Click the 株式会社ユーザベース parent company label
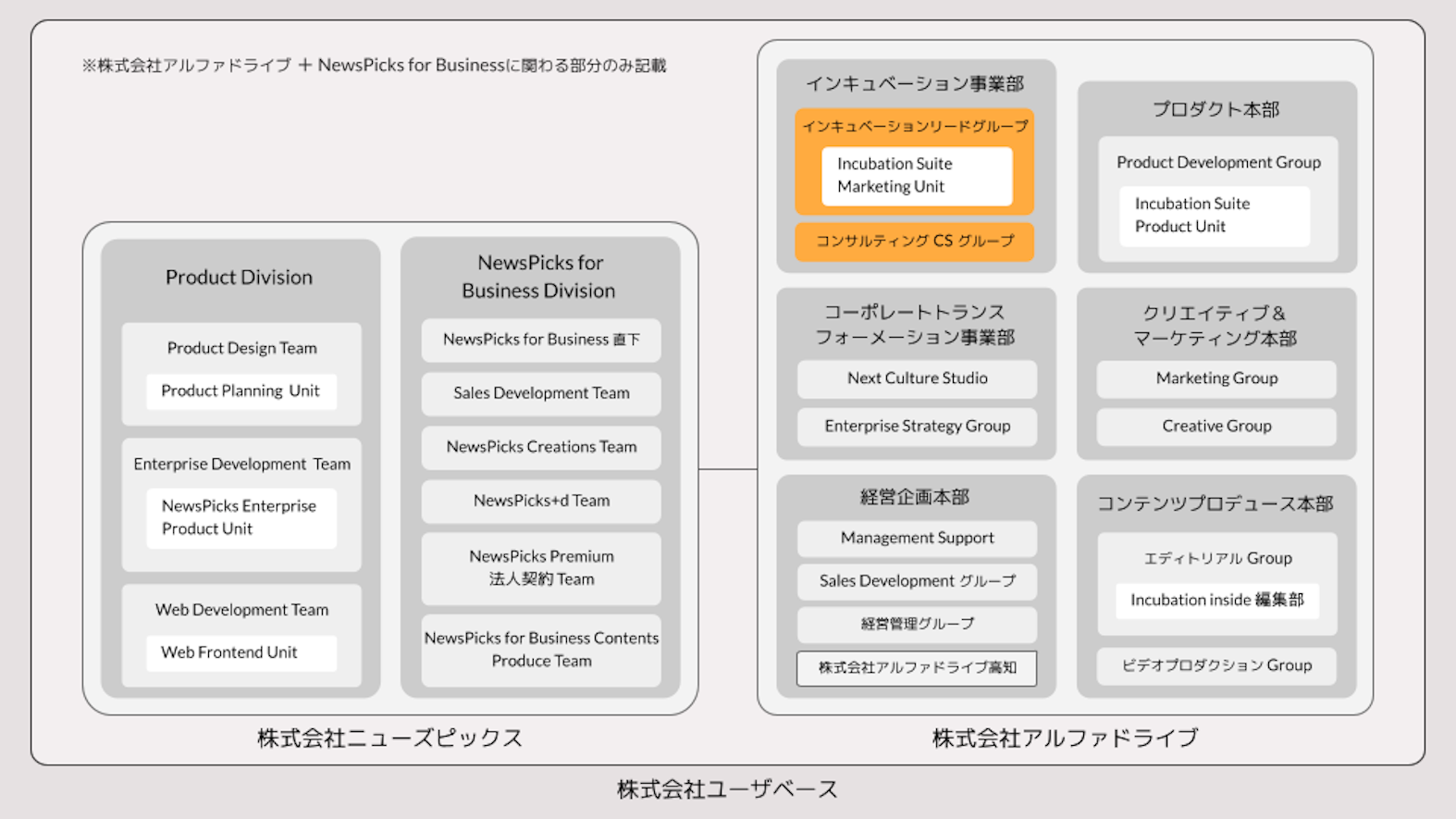The height and width of the screenshot is (819, 1456). [x=727, y=789]
